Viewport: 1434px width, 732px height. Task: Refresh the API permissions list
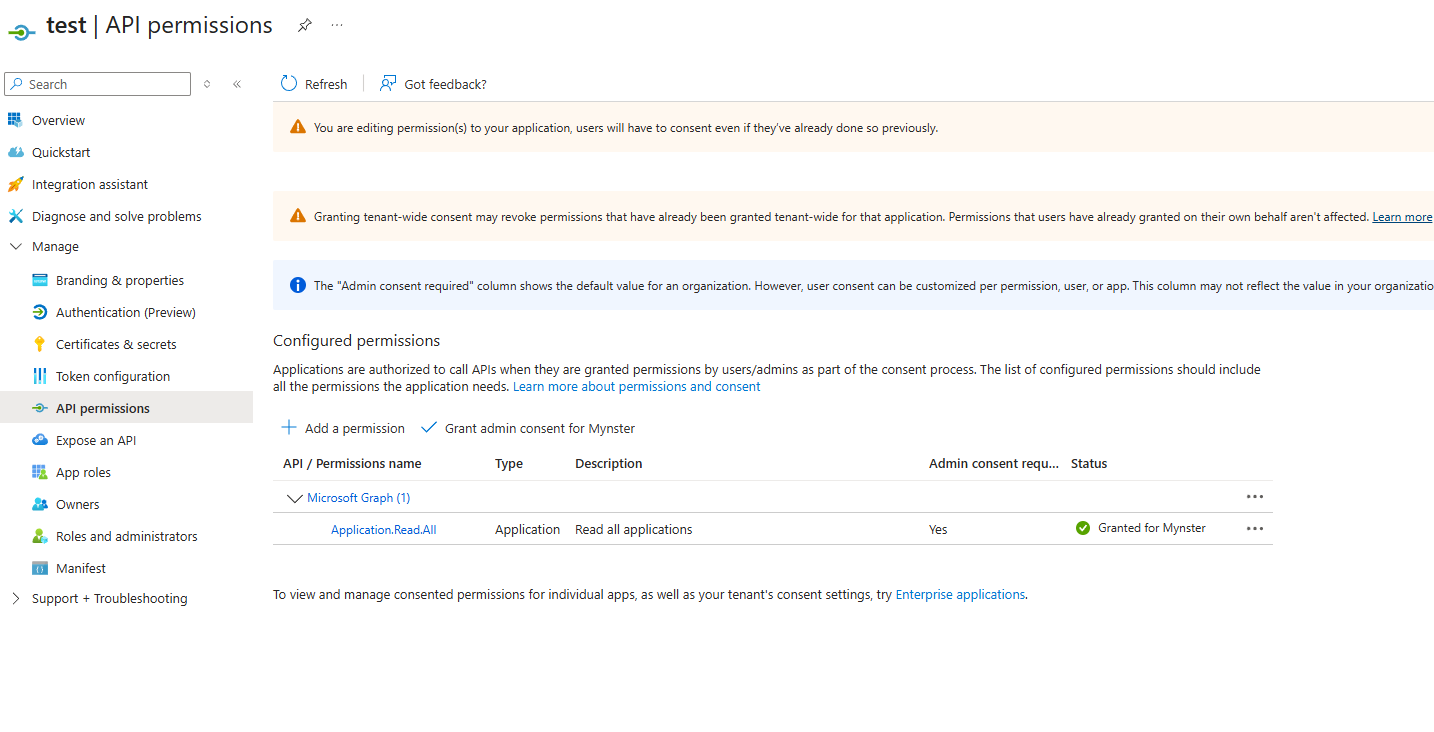click(x=313, y=83)
